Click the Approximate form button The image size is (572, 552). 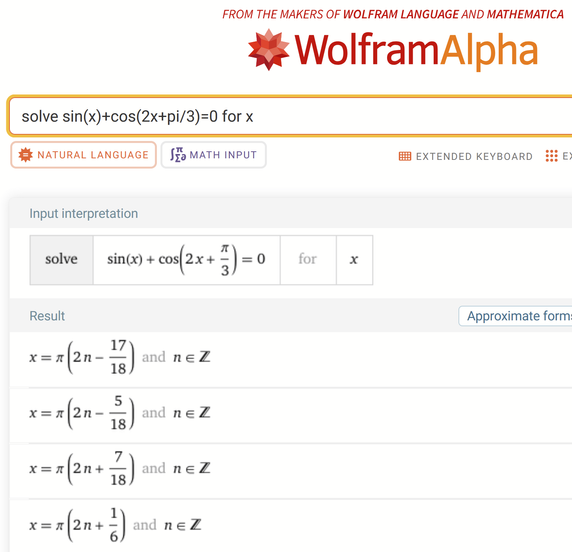pyautogui.click(x=515, y=316)
